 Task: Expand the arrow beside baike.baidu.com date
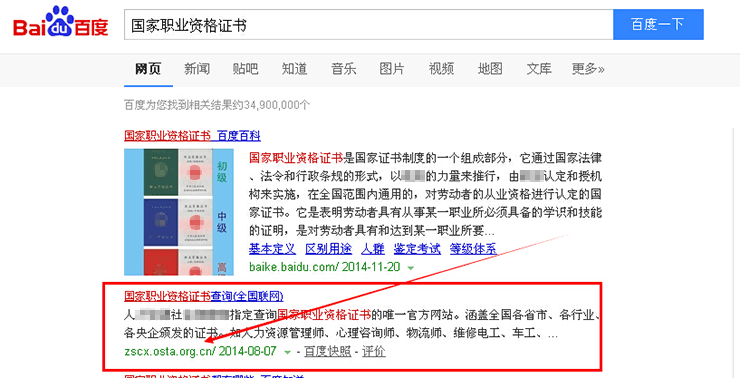pos(411,268)
